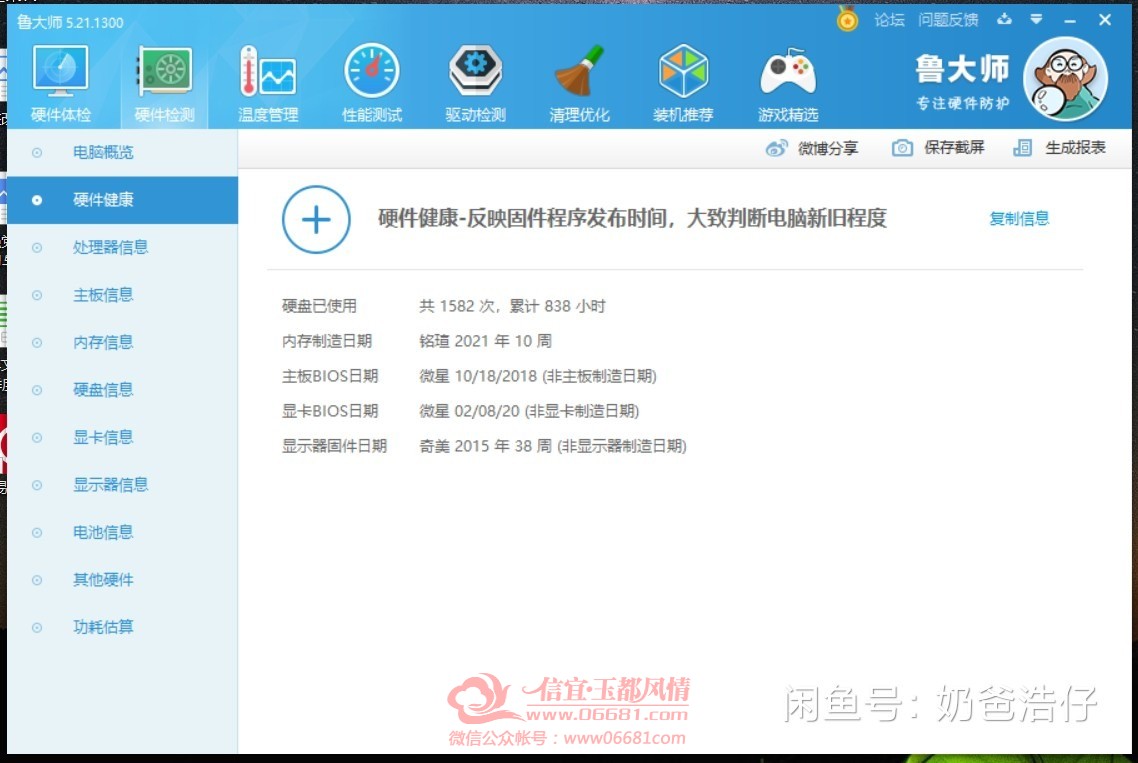This screenshot has width=1138, height=763.
Task: Click the 微博分享 share button label
Action: (828, 149)
